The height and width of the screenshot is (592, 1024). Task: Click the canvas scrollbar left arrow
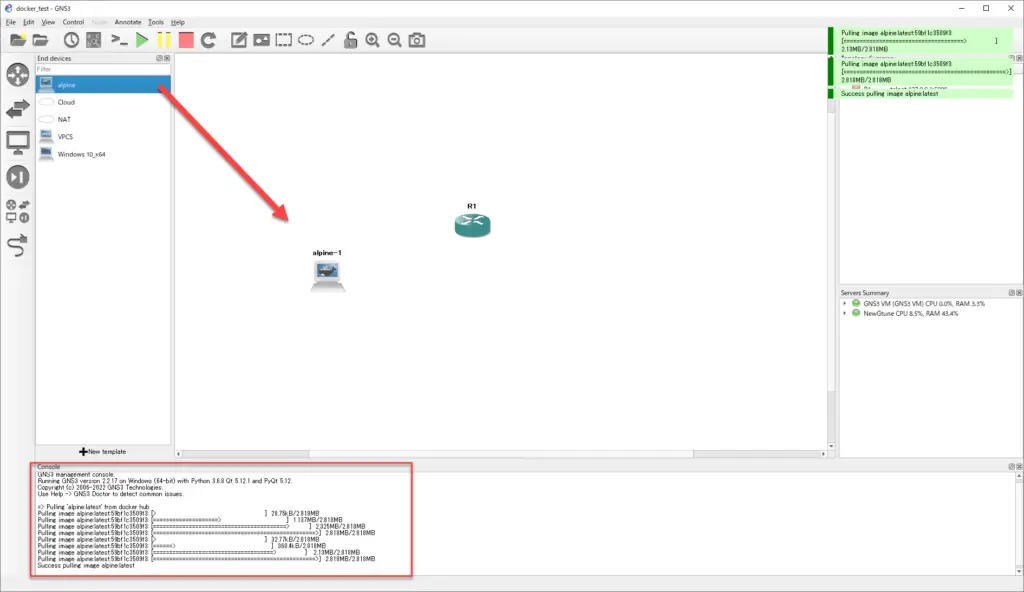tap(179, 453)
